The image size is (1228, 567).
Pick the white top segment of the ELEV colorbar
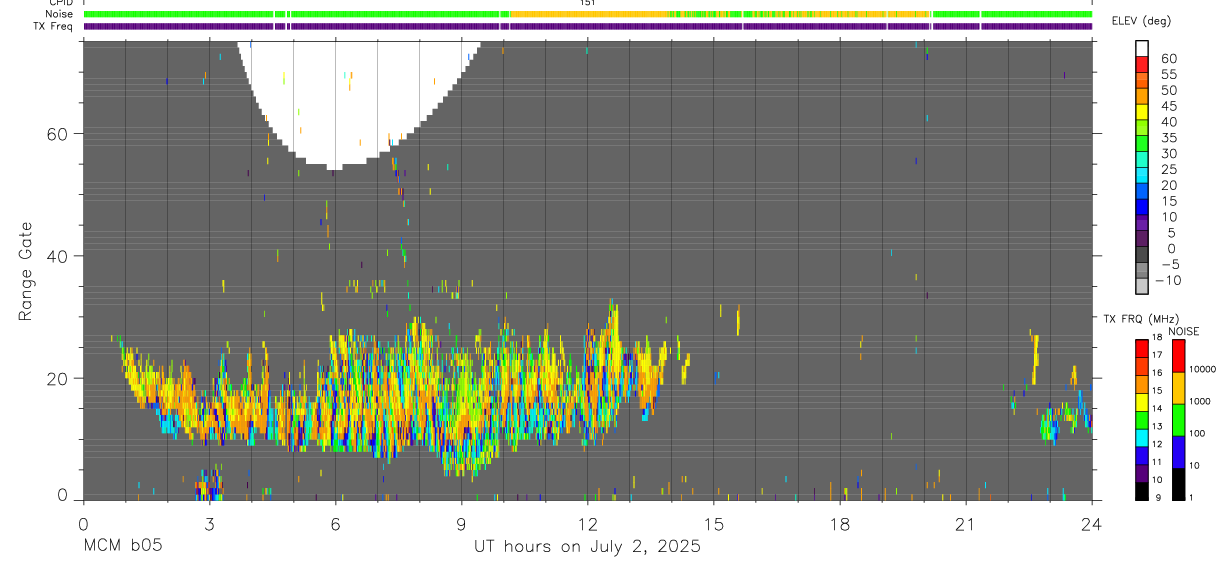click(x=1142, y=47)
